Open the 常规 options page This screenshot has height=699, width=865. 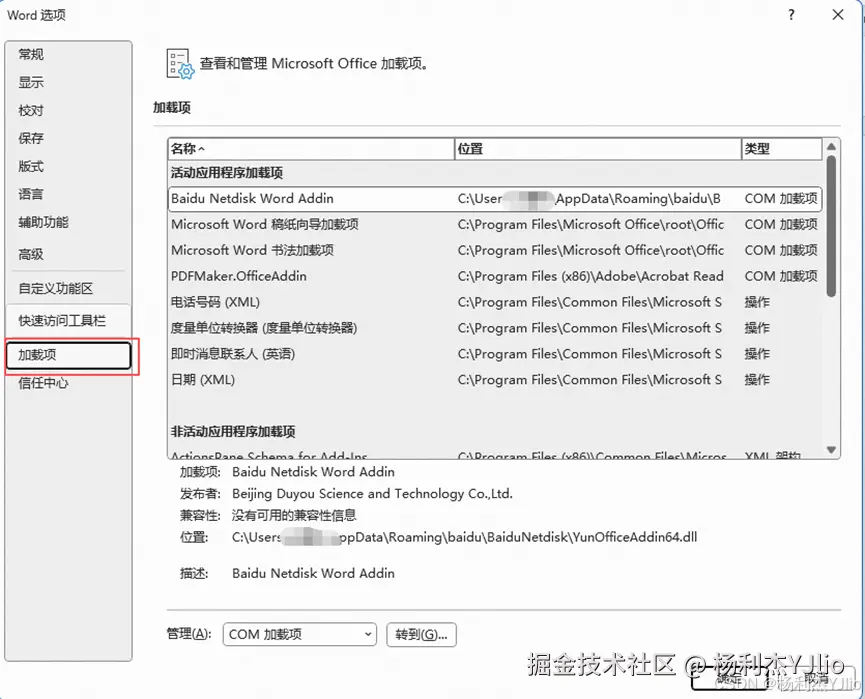click(30, 53)
